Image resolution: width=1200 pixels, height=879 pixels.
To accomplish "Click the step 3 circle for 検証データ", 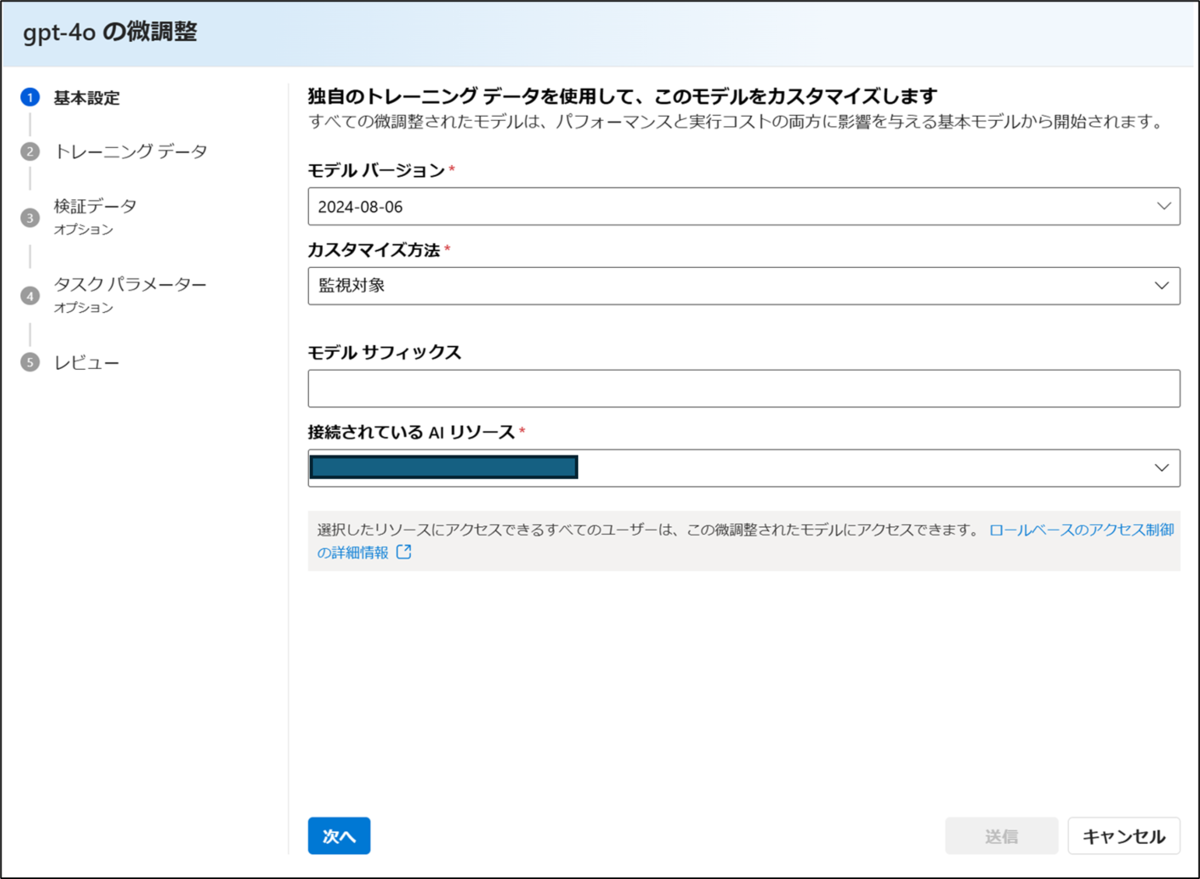I will coord(30,217).
